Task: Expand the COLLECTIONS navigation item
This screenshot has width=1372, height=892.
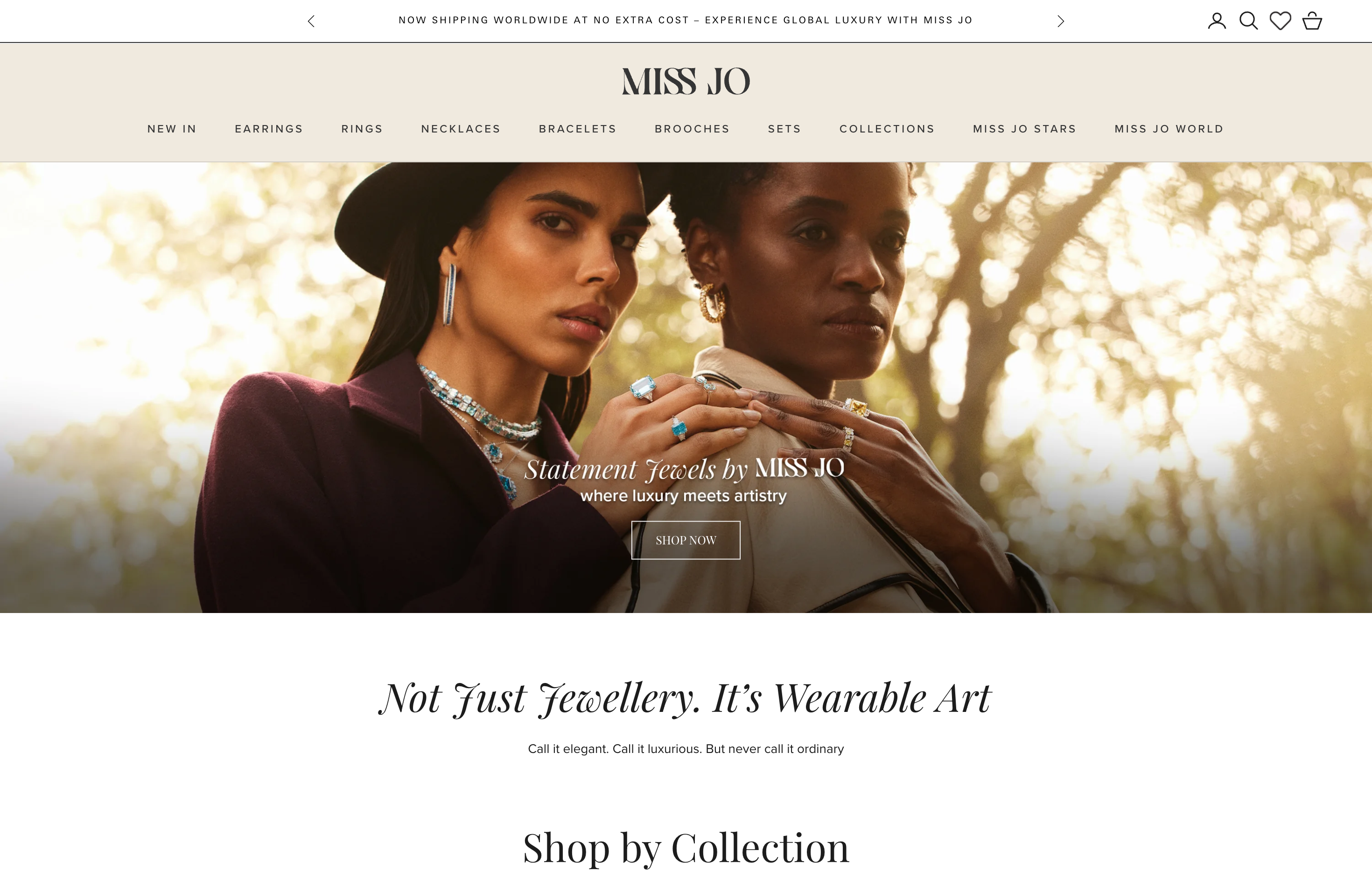Action: (887, 129)
